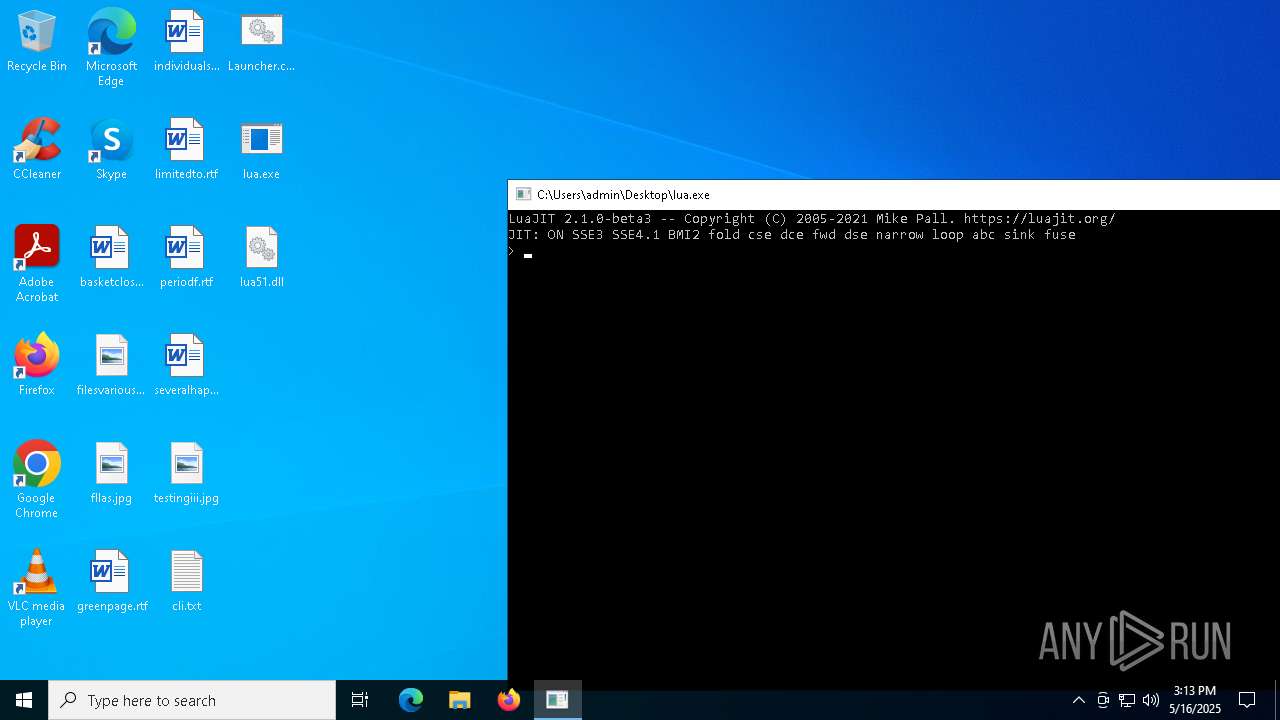The height and width of the screenshot is (720, 1280).
Task: Launch Microsoft Edge from desktop shortcut
Action: click(x=111, y=48)
